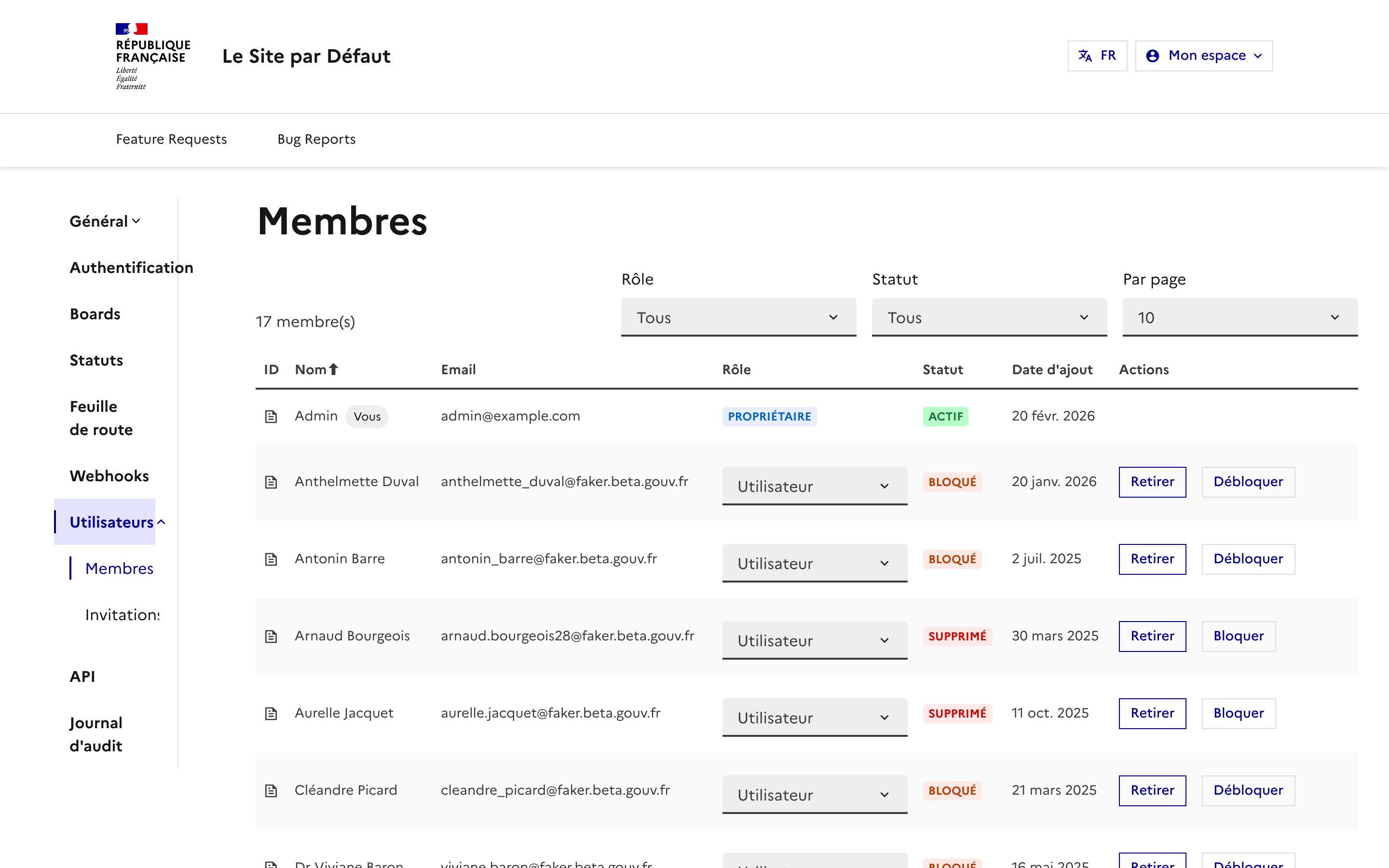Click the document icon beside Aurelle Jacquet
The width and height of the screenshot is (1389, 868).
271,713
